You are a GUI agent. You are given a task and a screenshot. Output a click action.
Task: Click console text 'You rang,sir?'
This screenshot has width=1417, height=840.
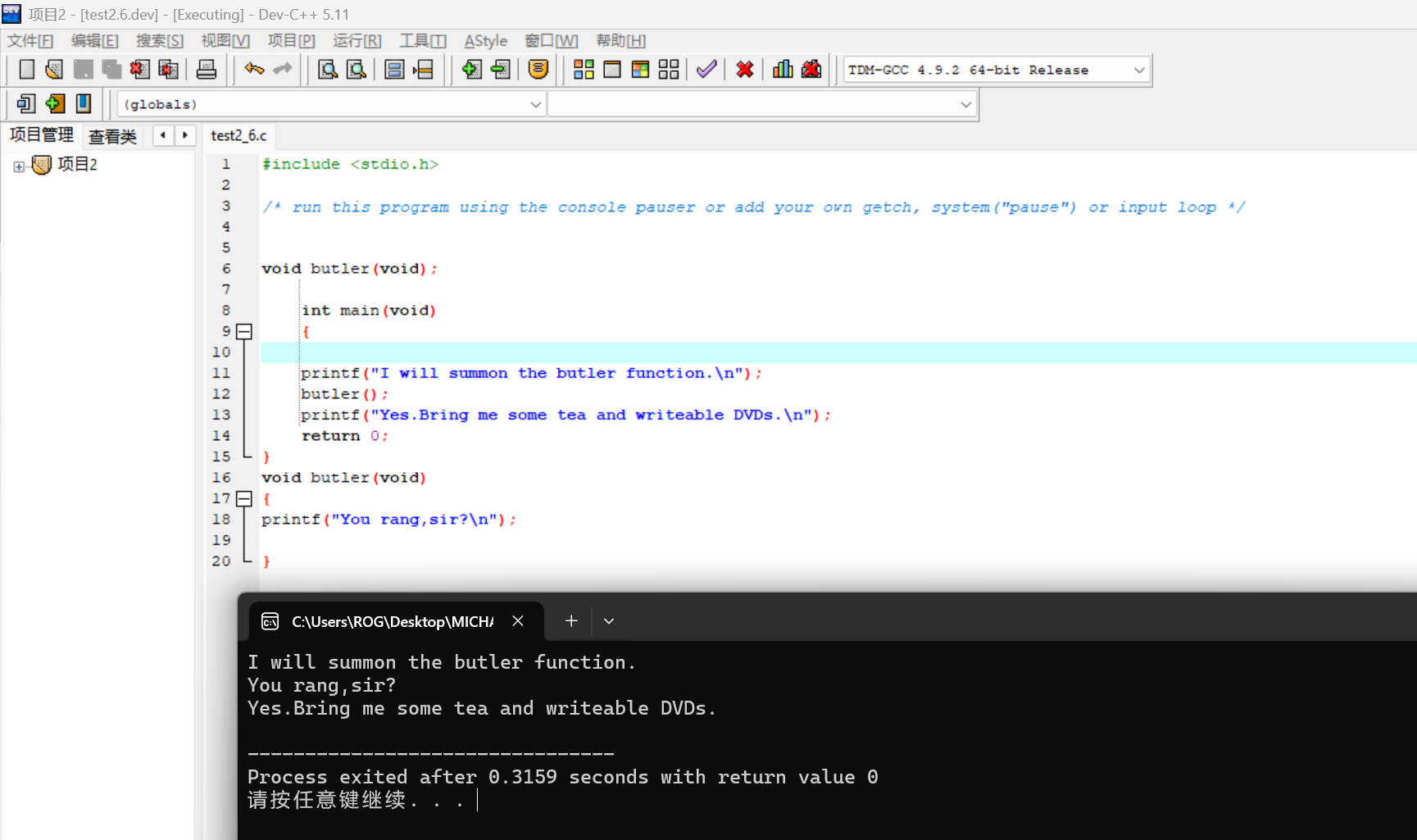click(321, 686)
